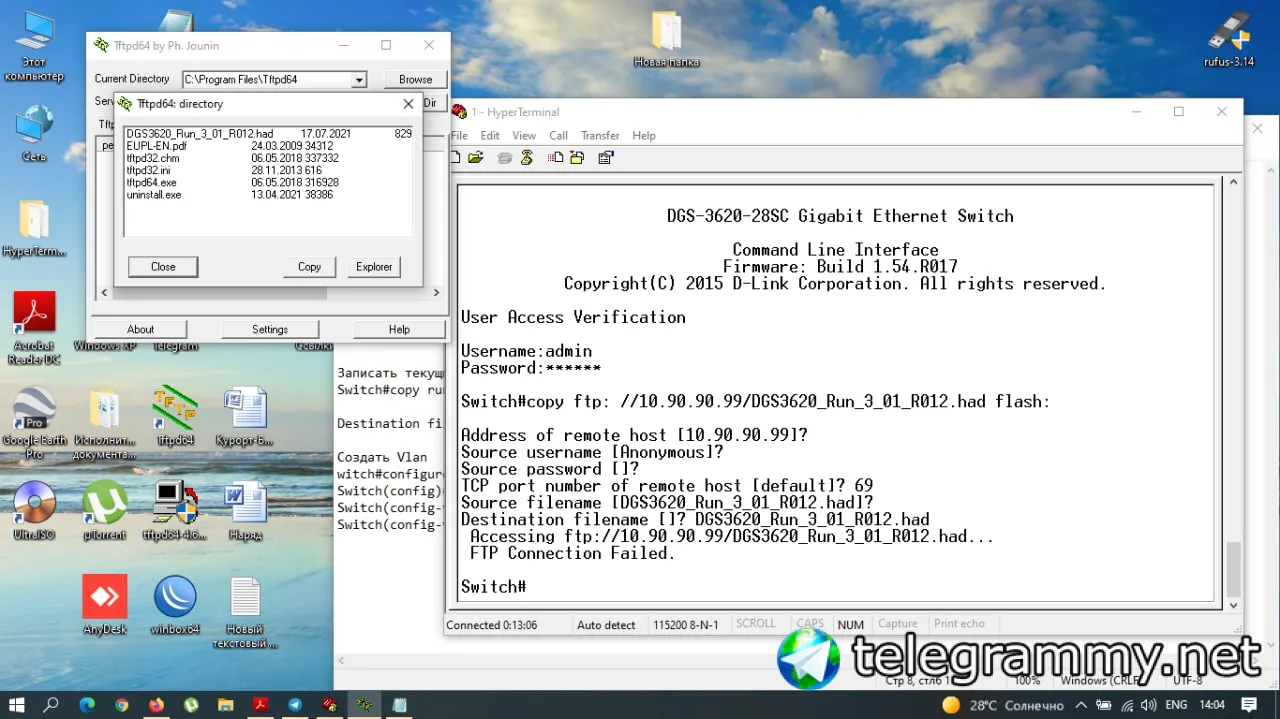
Task: Open the µTorrent desktop shortcut
Action: (104, 508)
